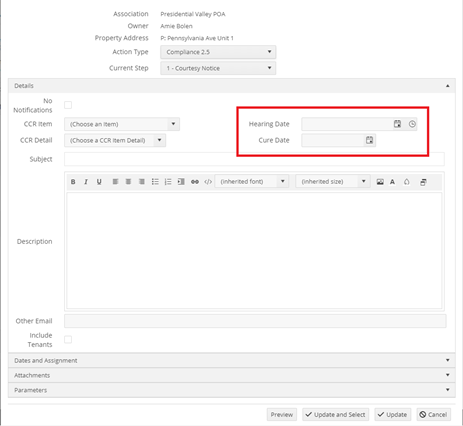
Task: Open Hearing Date time picker clock
Action: (412, 124)
